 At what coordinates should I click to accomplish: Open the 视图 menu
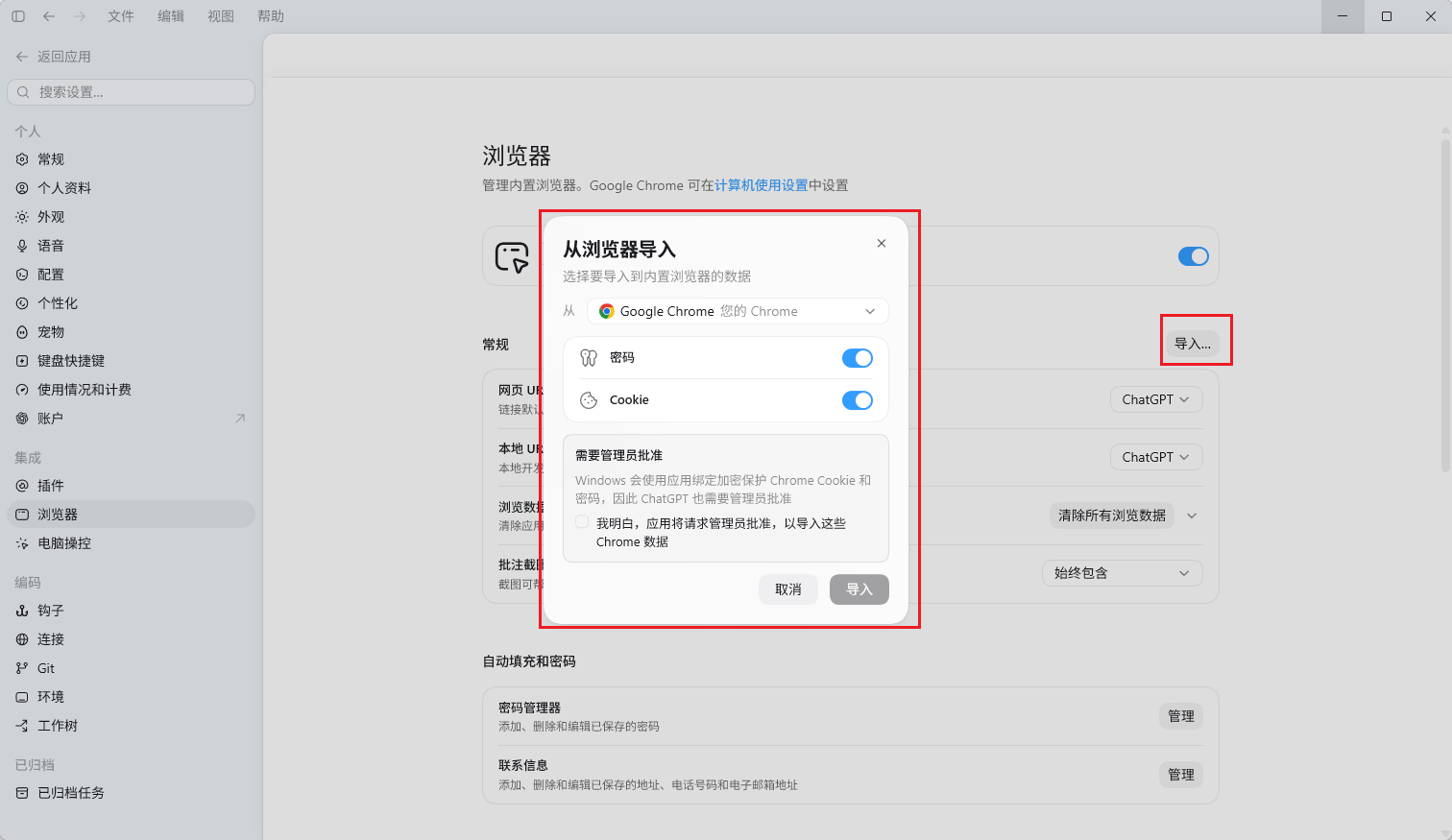point(221,16)
